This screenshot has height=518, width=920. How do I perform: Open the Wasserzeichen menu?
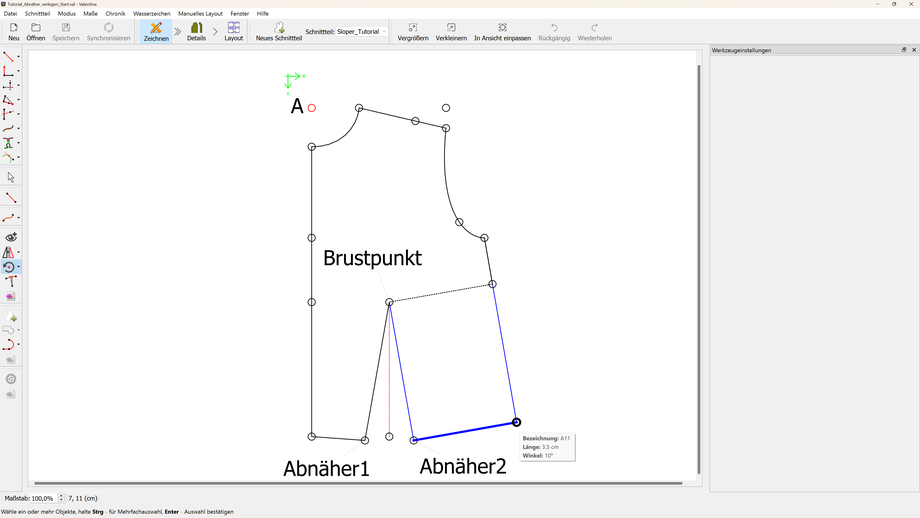[x=152, y=13]
